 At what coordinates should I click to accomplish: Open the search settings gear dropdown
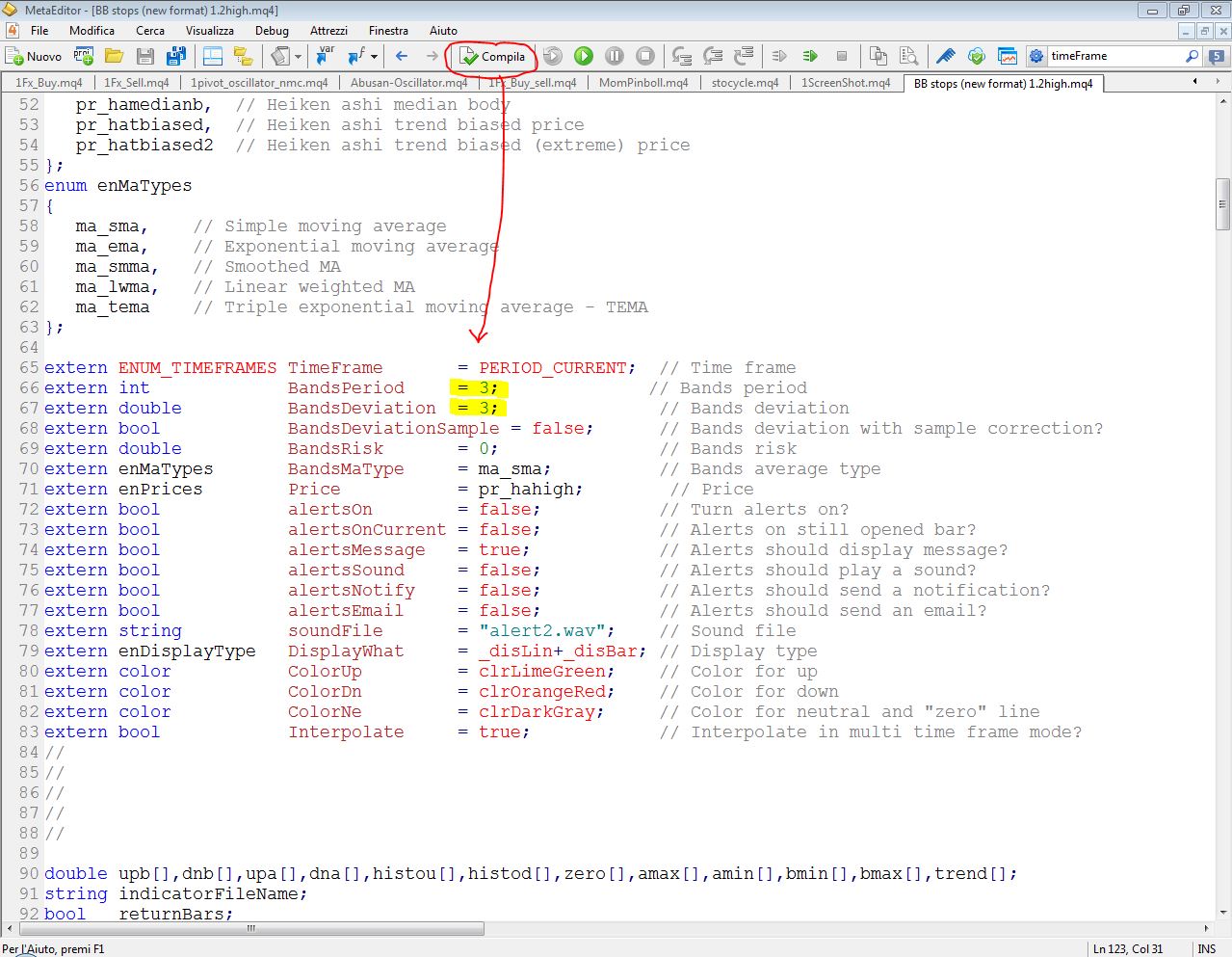(x=1035, y=56)
